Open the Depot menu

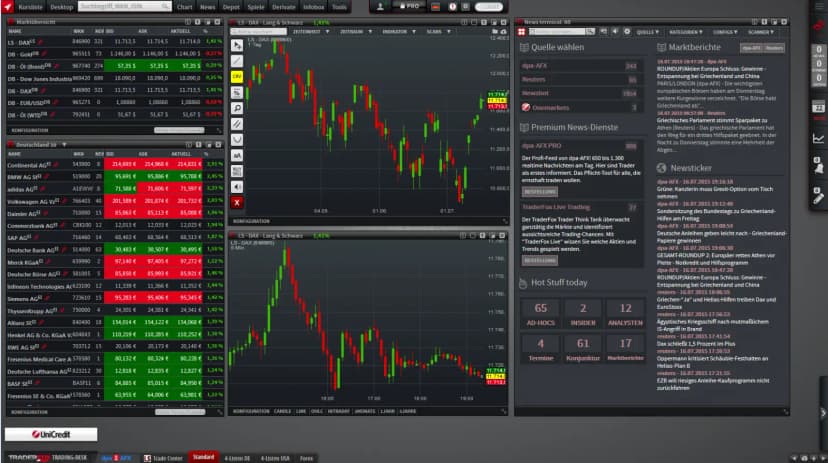coord(231,7)
